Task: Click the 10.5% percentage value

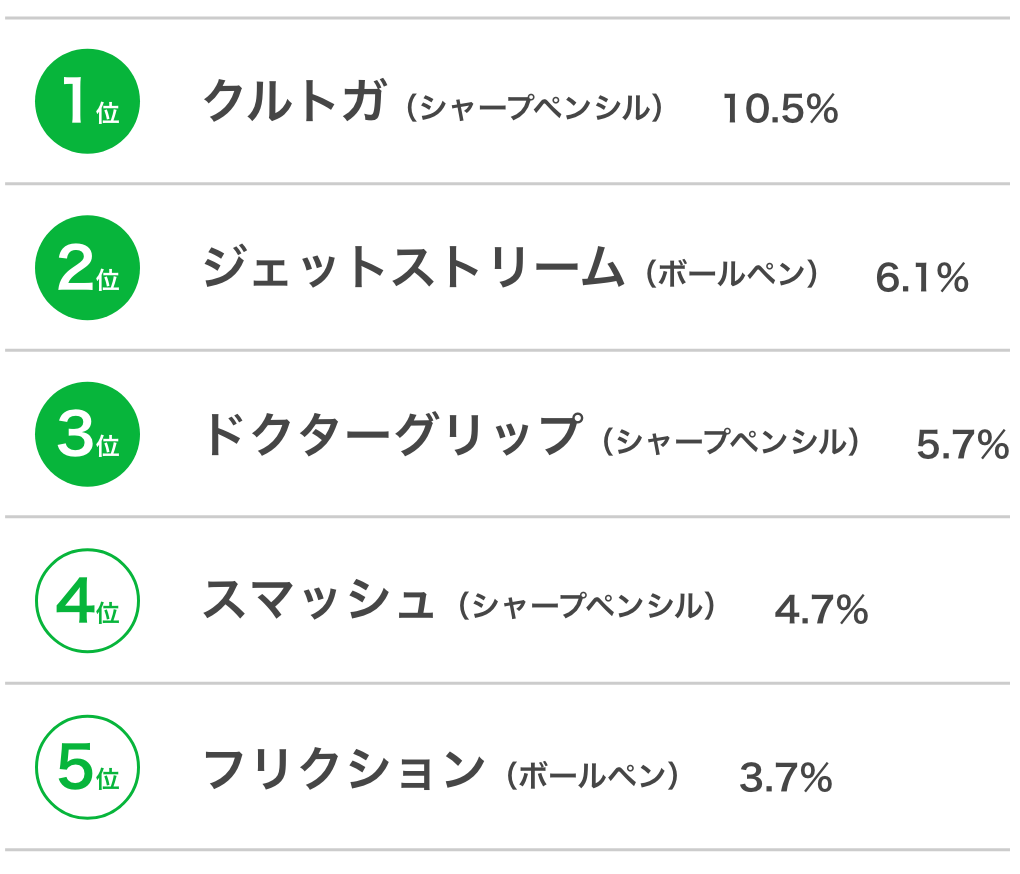Action: [x=780, y=109]
